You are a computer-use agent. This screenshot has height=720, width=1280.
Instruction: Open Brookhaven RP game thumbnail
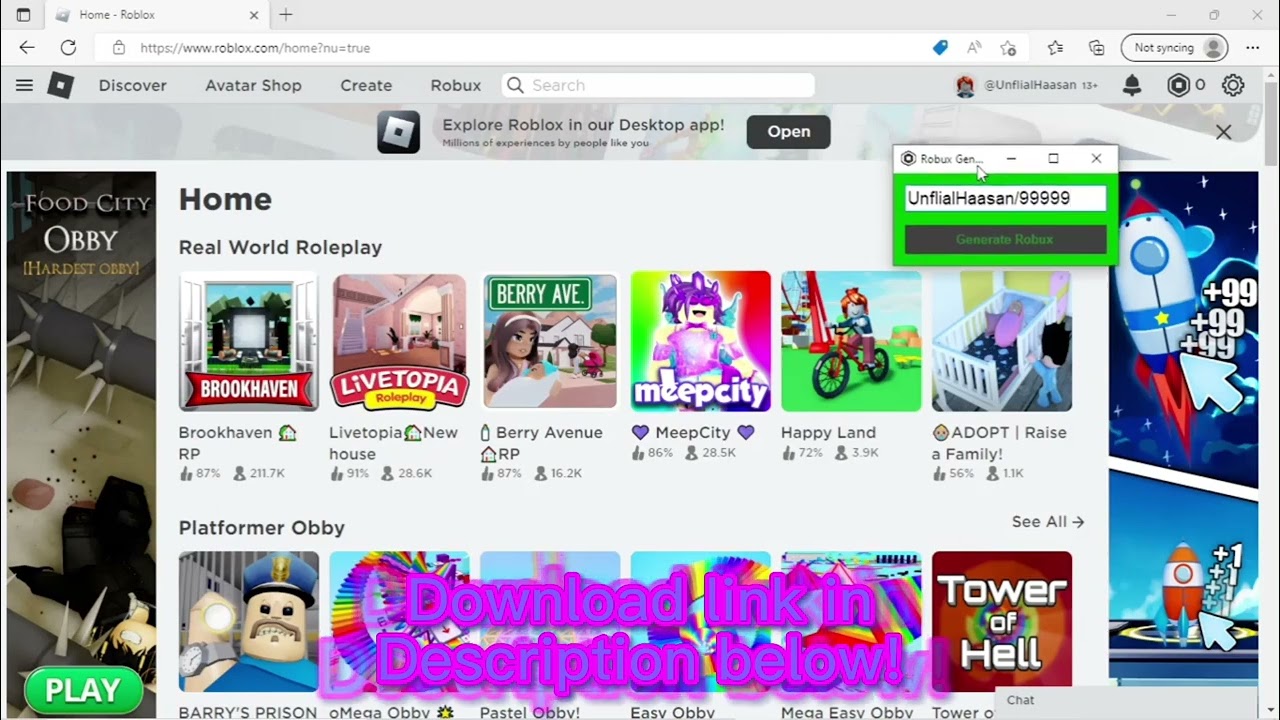click(x=249, y=341)
